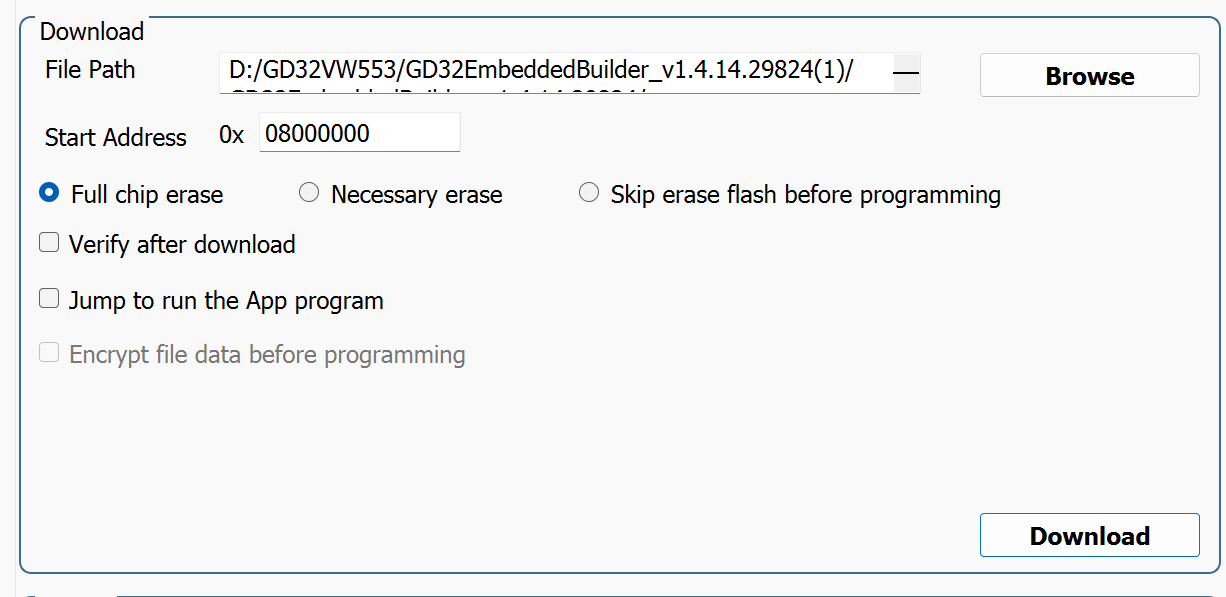Click the 'Full chip erase' label text
1226x597 pixels.
(147, 194)
